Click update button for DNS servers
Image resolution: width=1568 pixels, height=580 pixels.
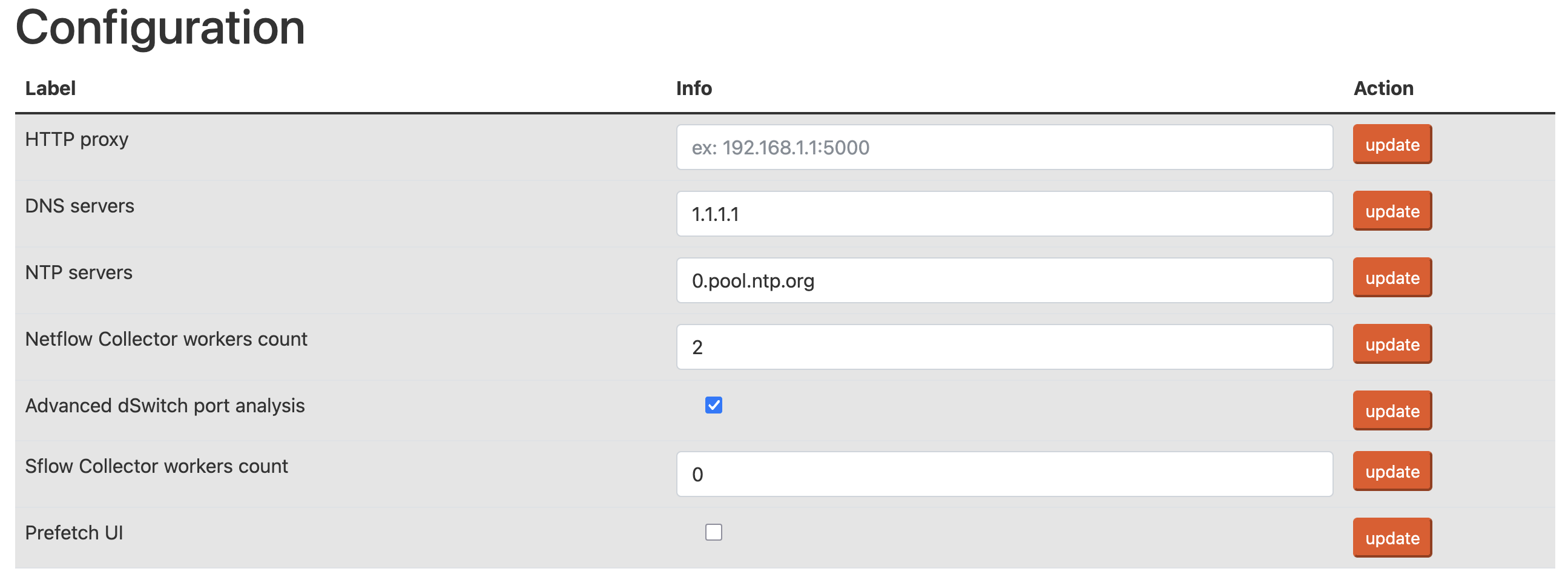[x=1391, y=211]
